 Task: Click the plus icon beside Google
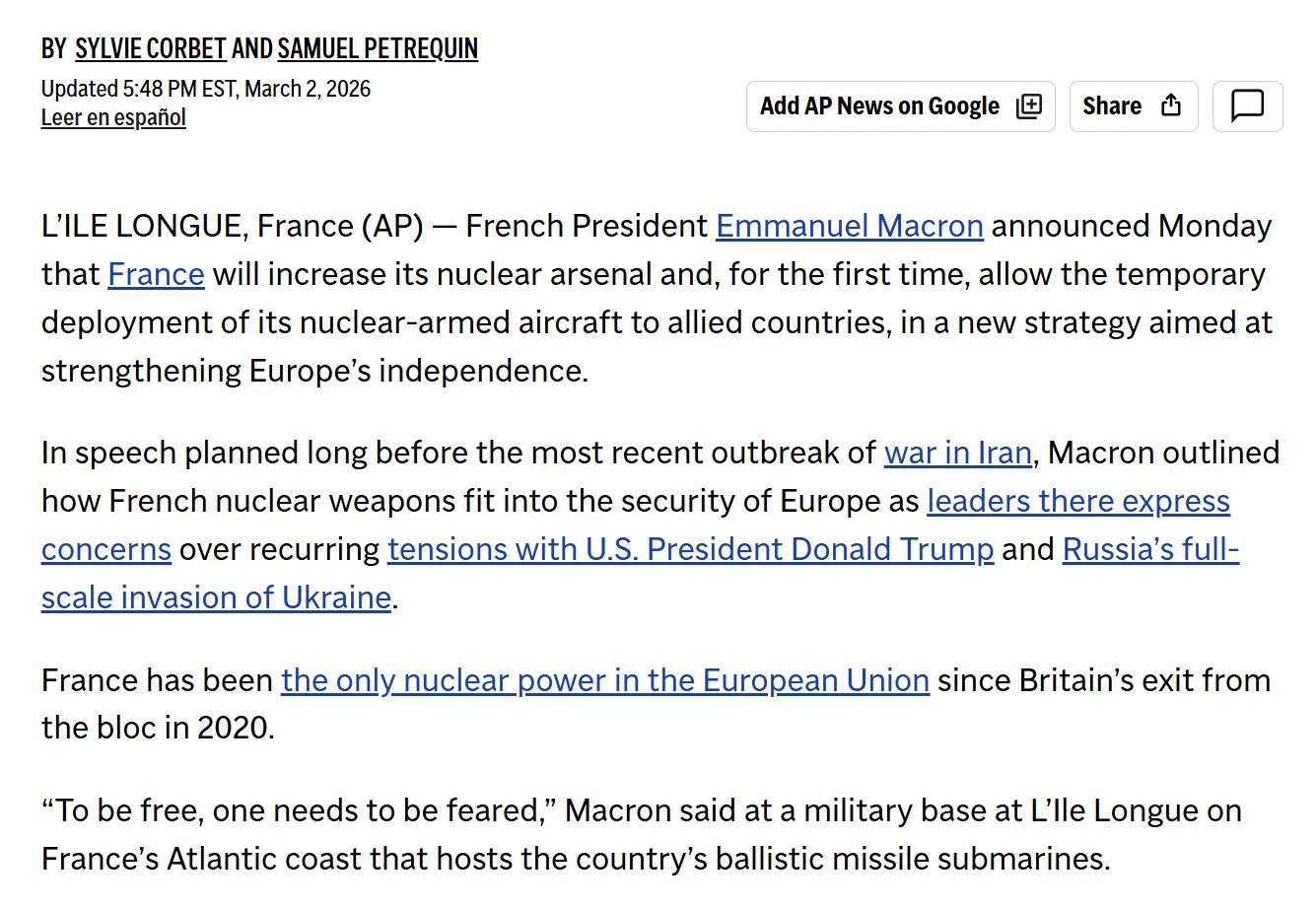pyautogui.click(x=1028, y=106)
